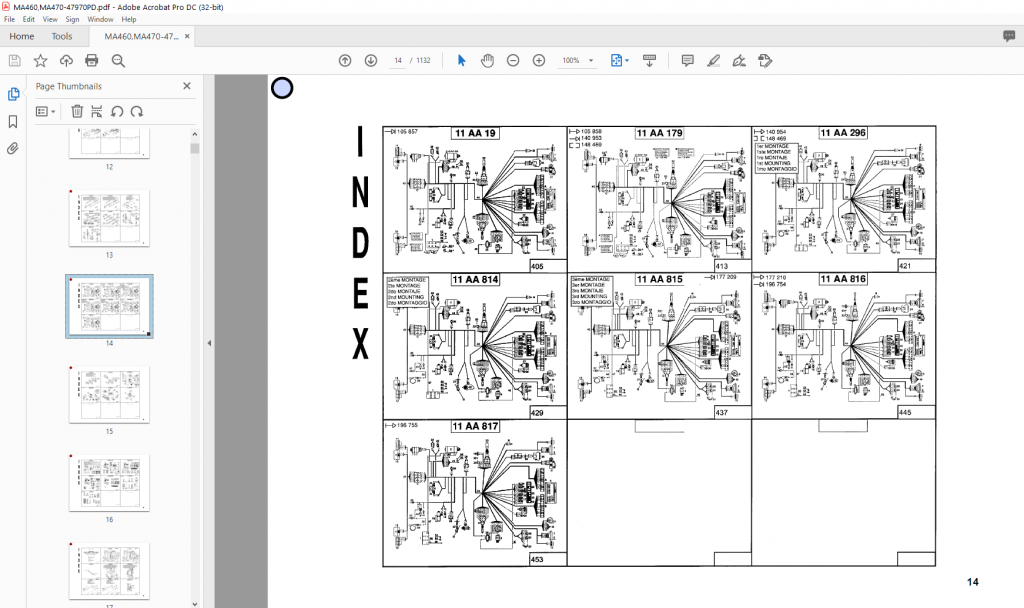
Task: Open the View menu
Action: [50, 19]
